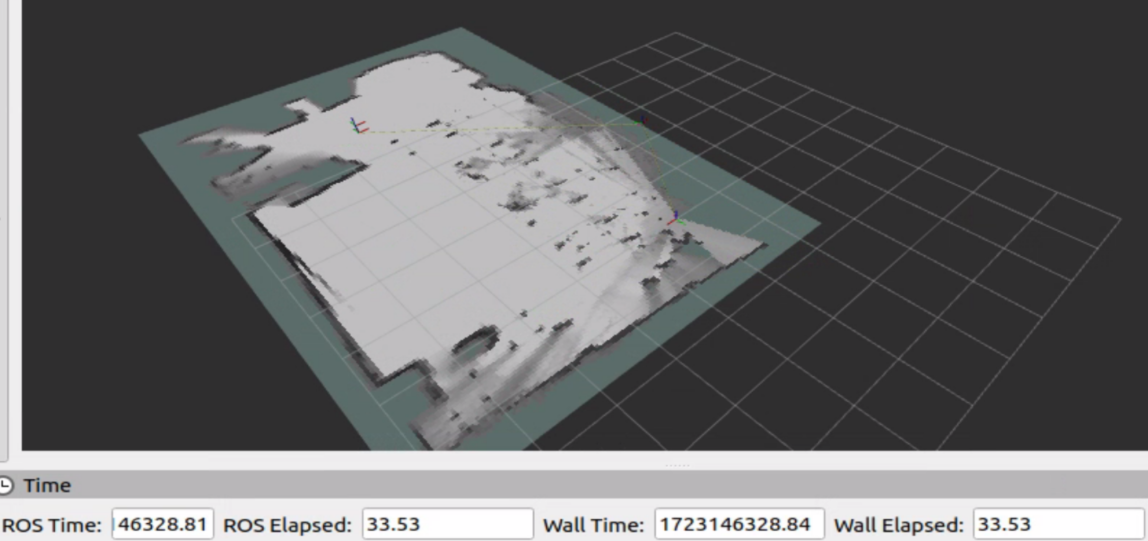1148x541 pixels.
Task: Click the axes marker in upper-left map area
Action: pos(356,126)
